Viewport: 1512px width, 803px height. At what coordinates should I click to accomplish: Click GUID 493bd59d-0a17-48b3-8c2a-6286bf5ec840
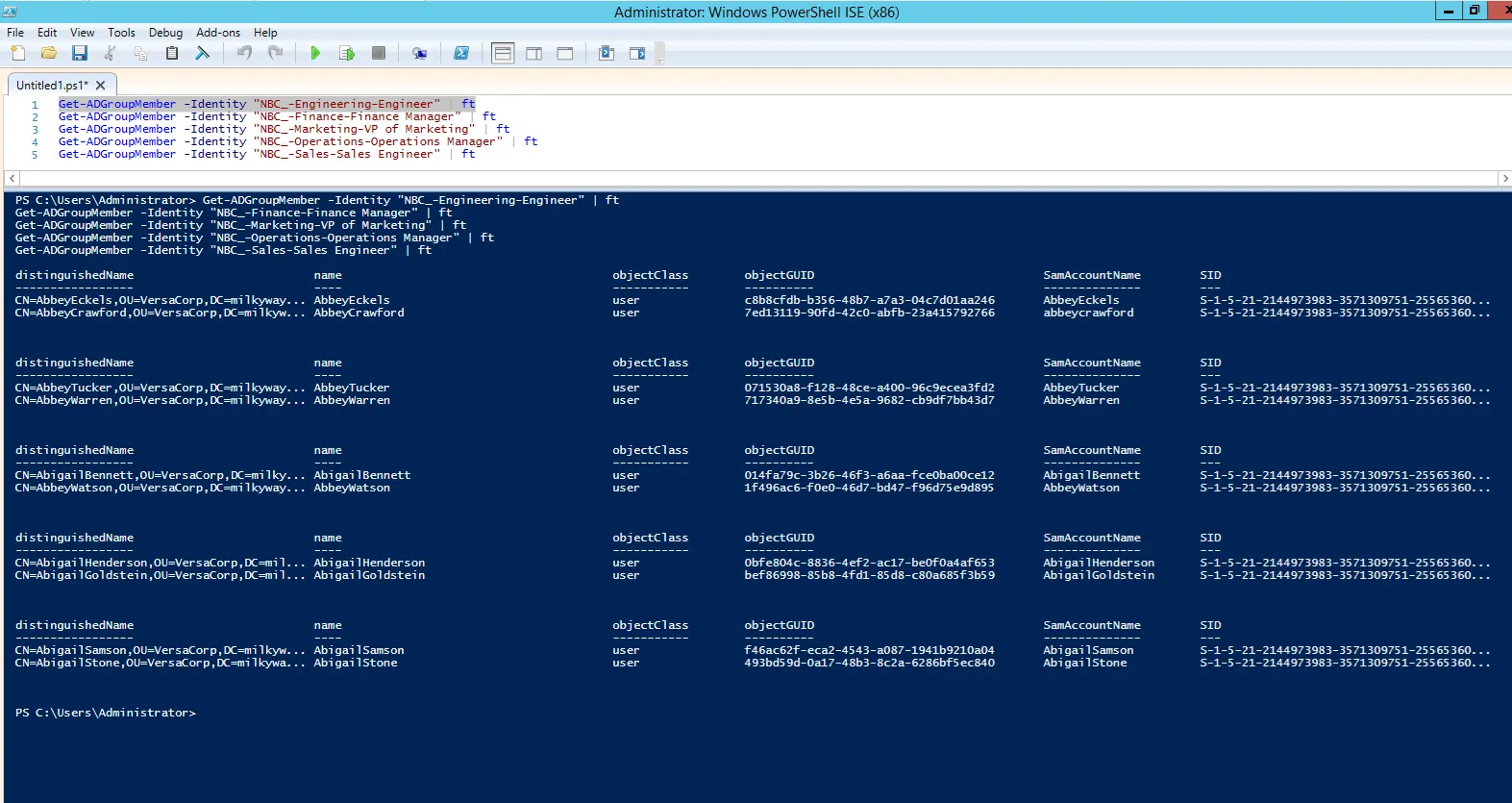click(x=869, y=663)
